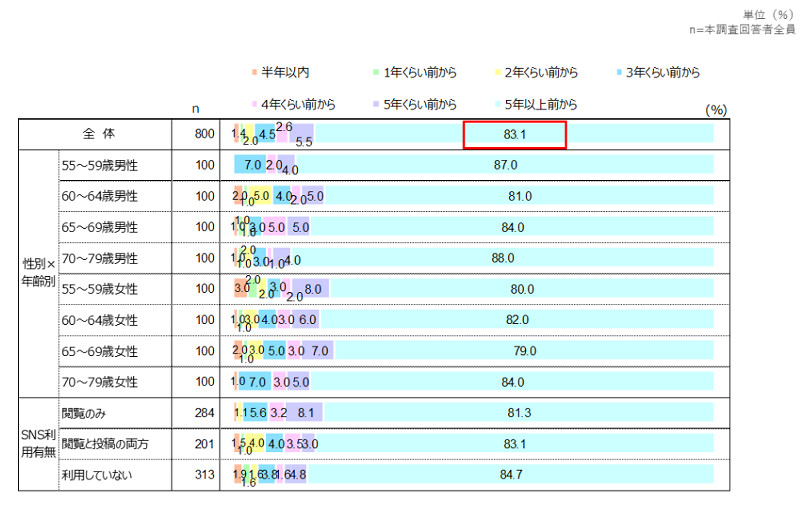Click the 半年以内 legend color swatch
This screenshot has height=513, width=800.
254,72
